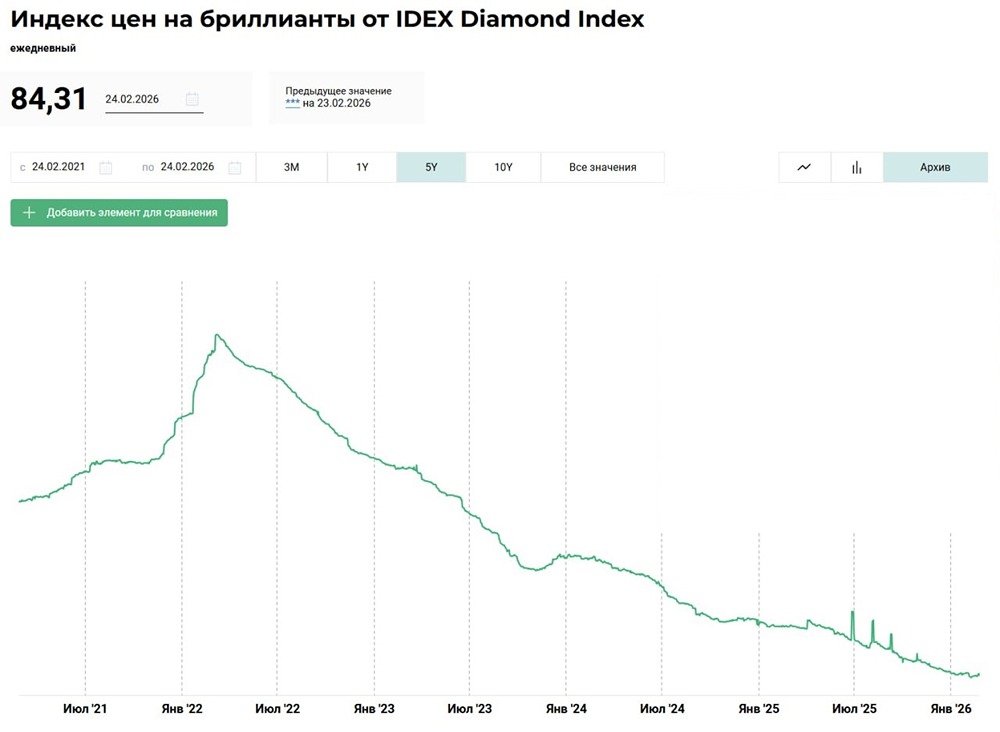Open the 'Архив' view
Screen dimensions: 1000x732
click(935, 167)
